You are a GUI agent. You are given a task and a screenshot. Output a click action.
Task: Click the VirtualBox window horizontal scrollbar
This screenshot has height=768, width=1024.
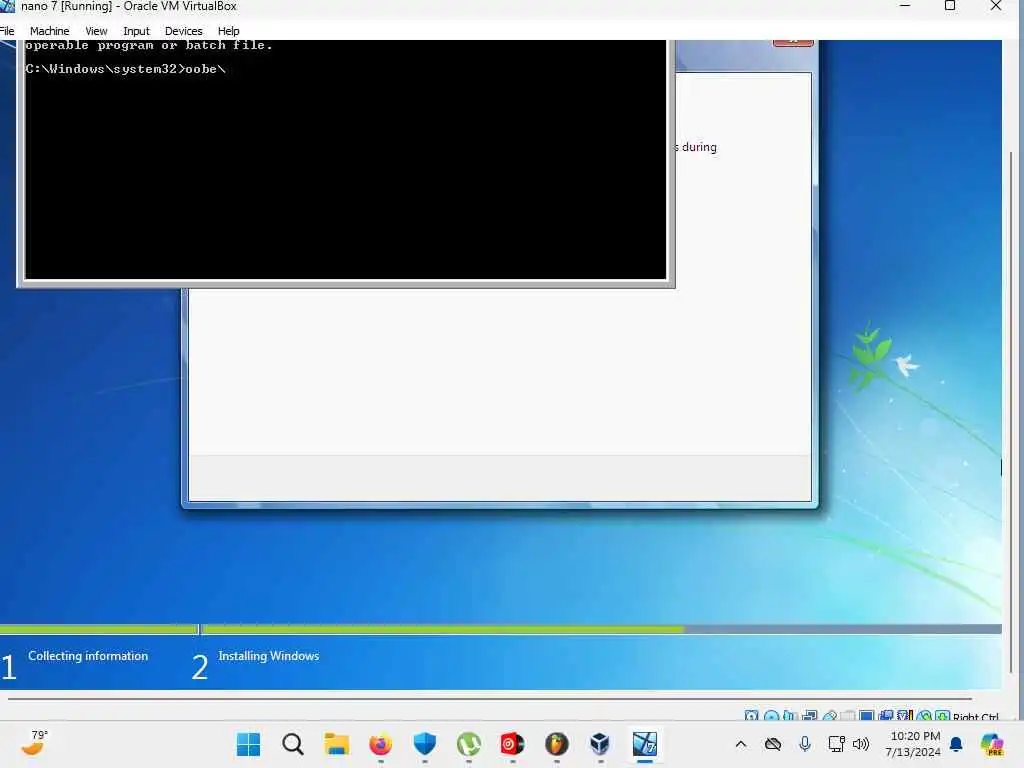(x=490, y=698)
